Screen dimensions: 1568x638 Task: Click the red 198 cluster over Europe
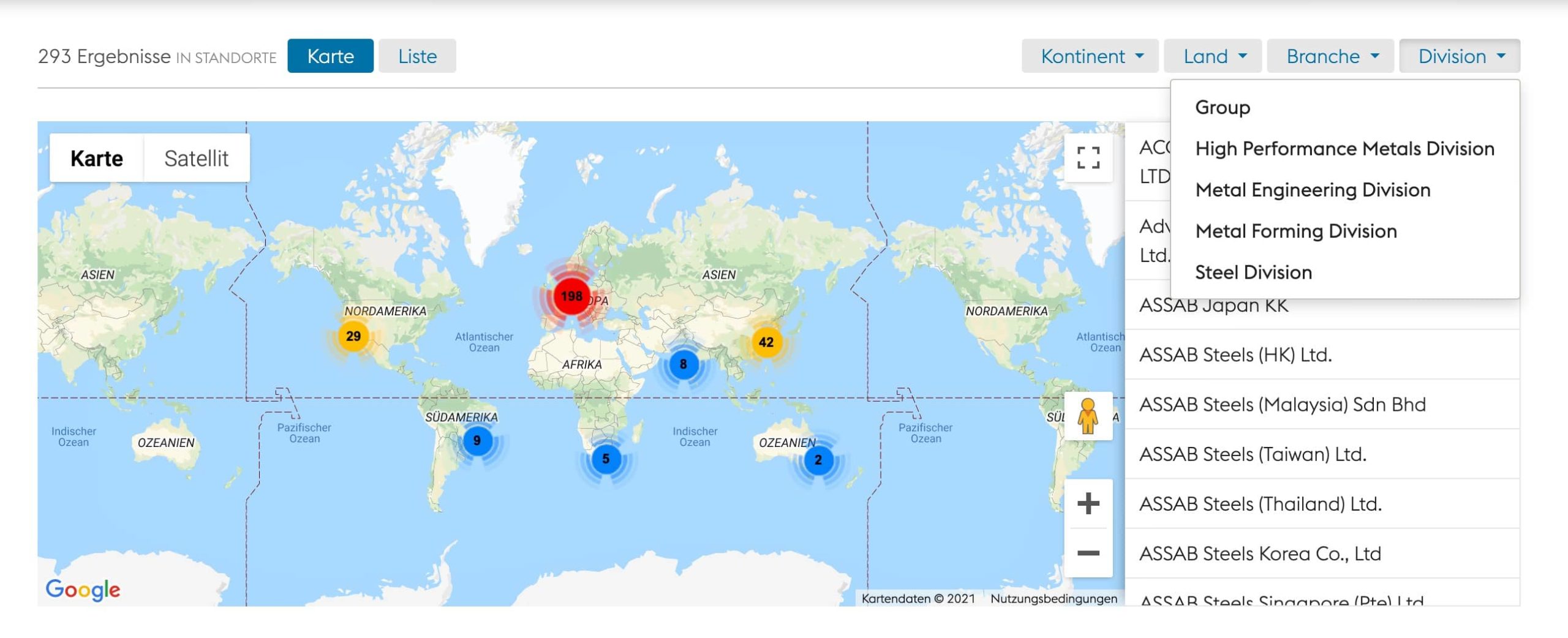tap(571, 296)
